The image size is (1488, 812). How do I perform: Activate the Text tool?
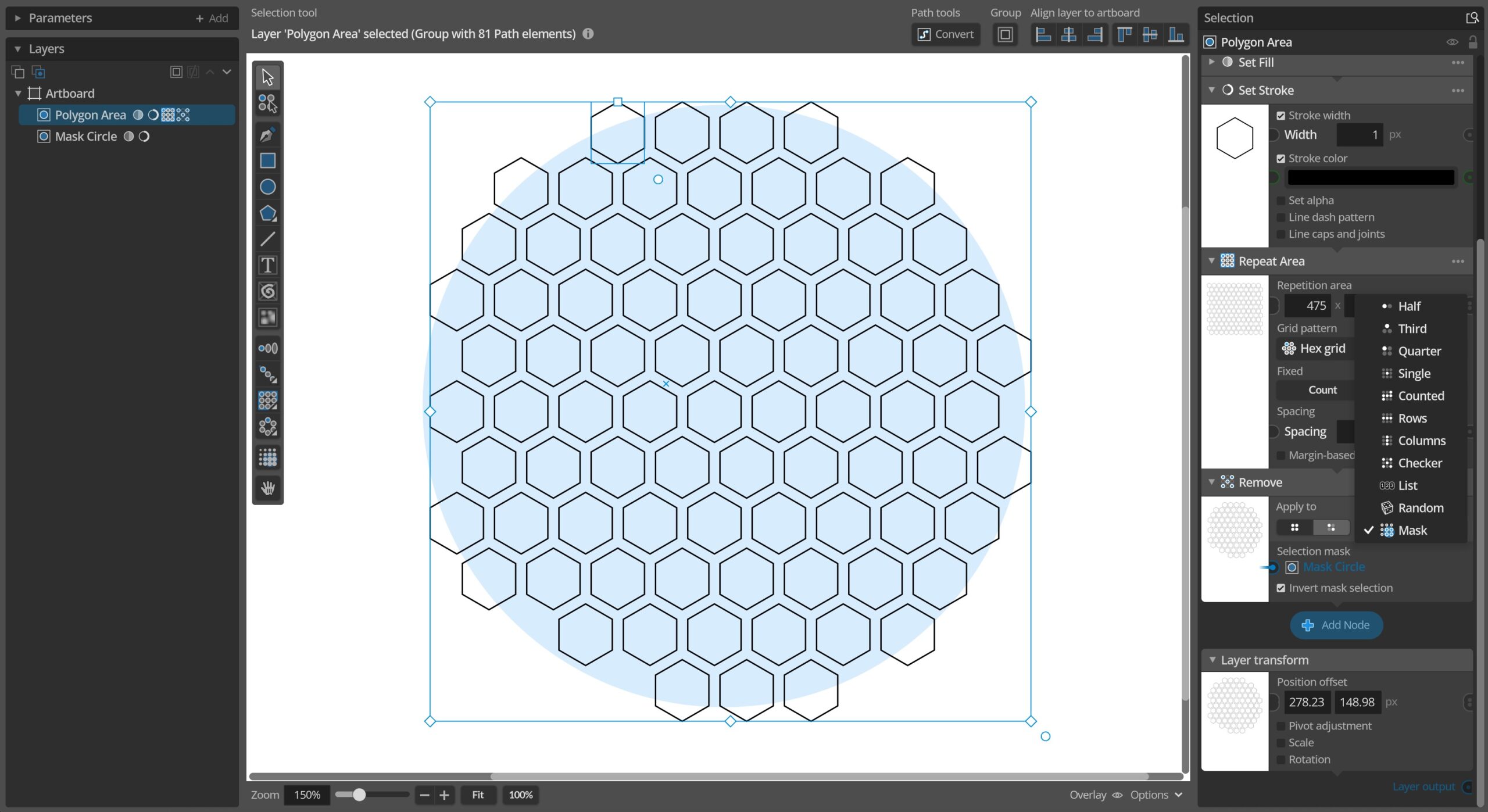267,265
